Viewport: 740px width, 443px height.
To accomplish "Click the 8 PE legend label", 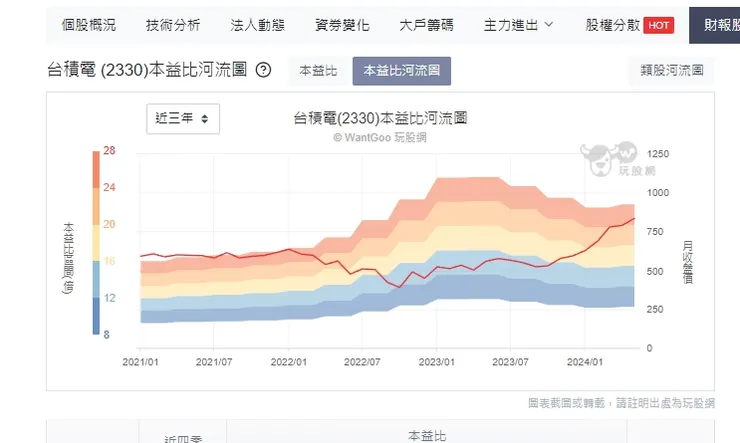I will (106, 334).
